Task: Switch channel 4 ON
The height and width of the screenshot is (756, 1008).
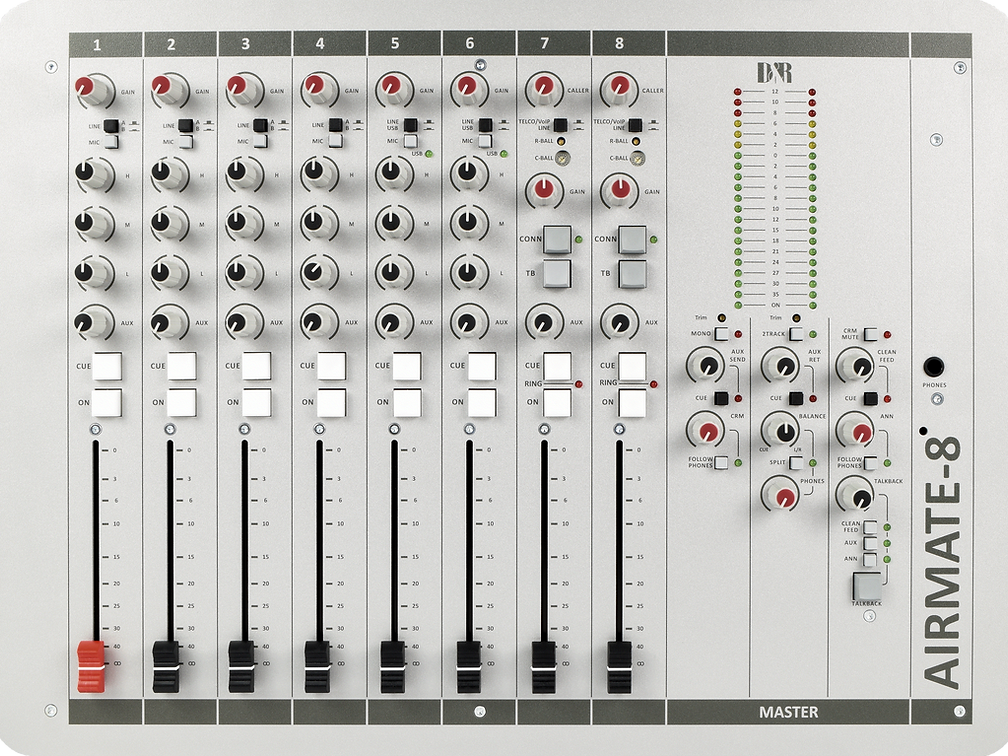Action: [x=332, y=403]
